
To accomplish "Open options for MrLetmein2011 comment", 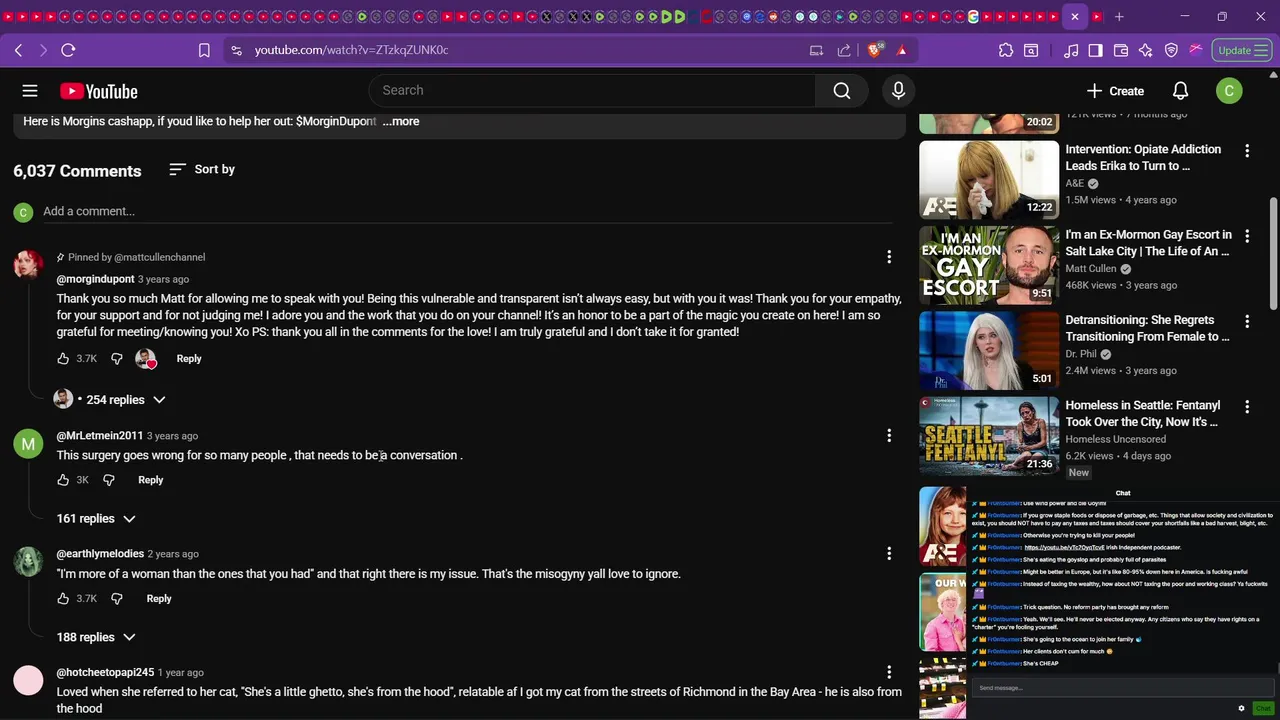I will (889, 435).
